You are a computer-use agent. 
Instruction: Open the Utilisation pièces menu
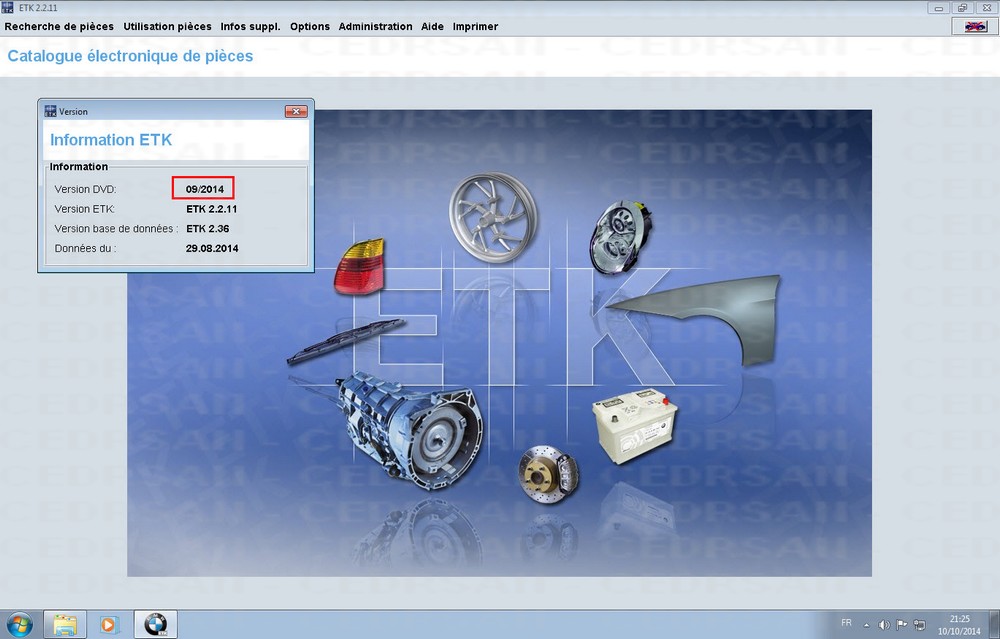coord(167,27)
